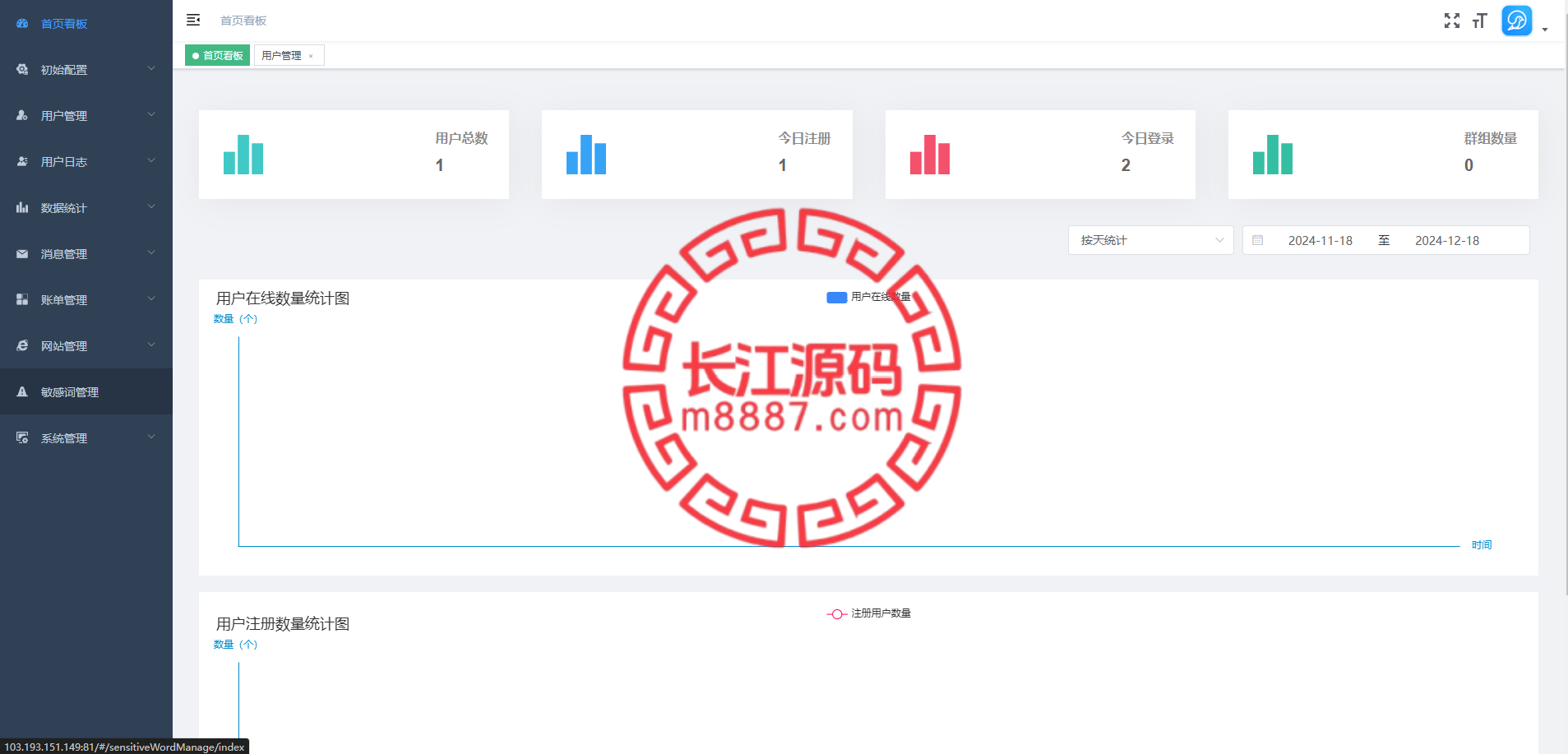Click the dashboard icon beside 首页看板 in the sidebar
1568x754 pixels.
tap(22, 24)
